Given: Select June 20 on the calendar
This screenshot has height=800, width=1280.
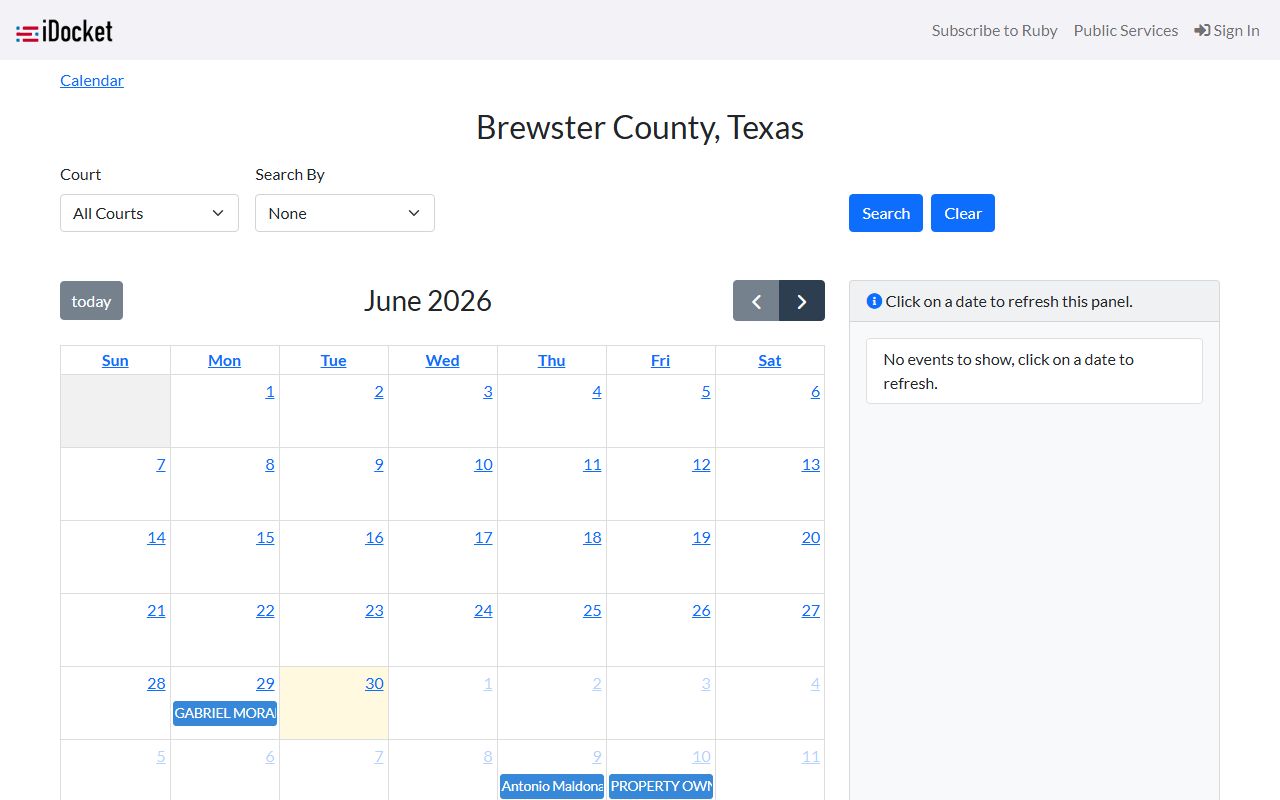Looking at the screenshot, I should (810, 537).
